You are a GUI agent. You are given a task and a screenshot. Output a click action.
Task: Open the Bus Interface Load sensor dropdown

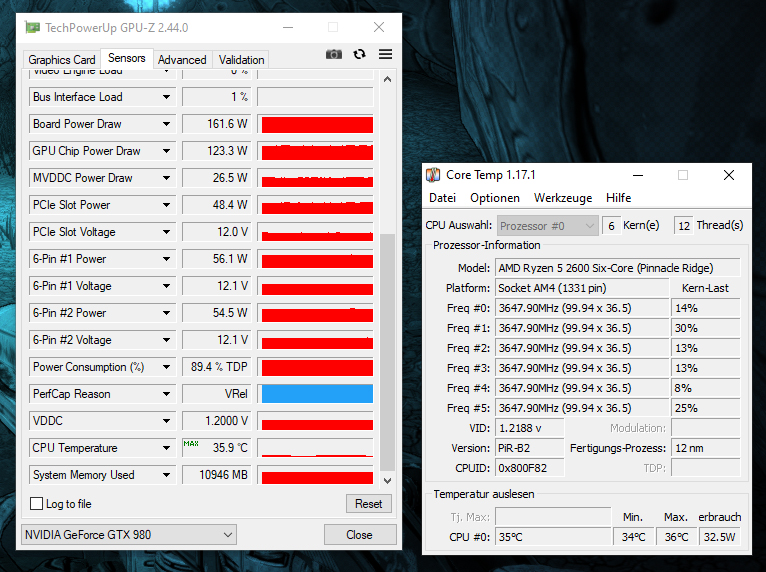[167, 97]
